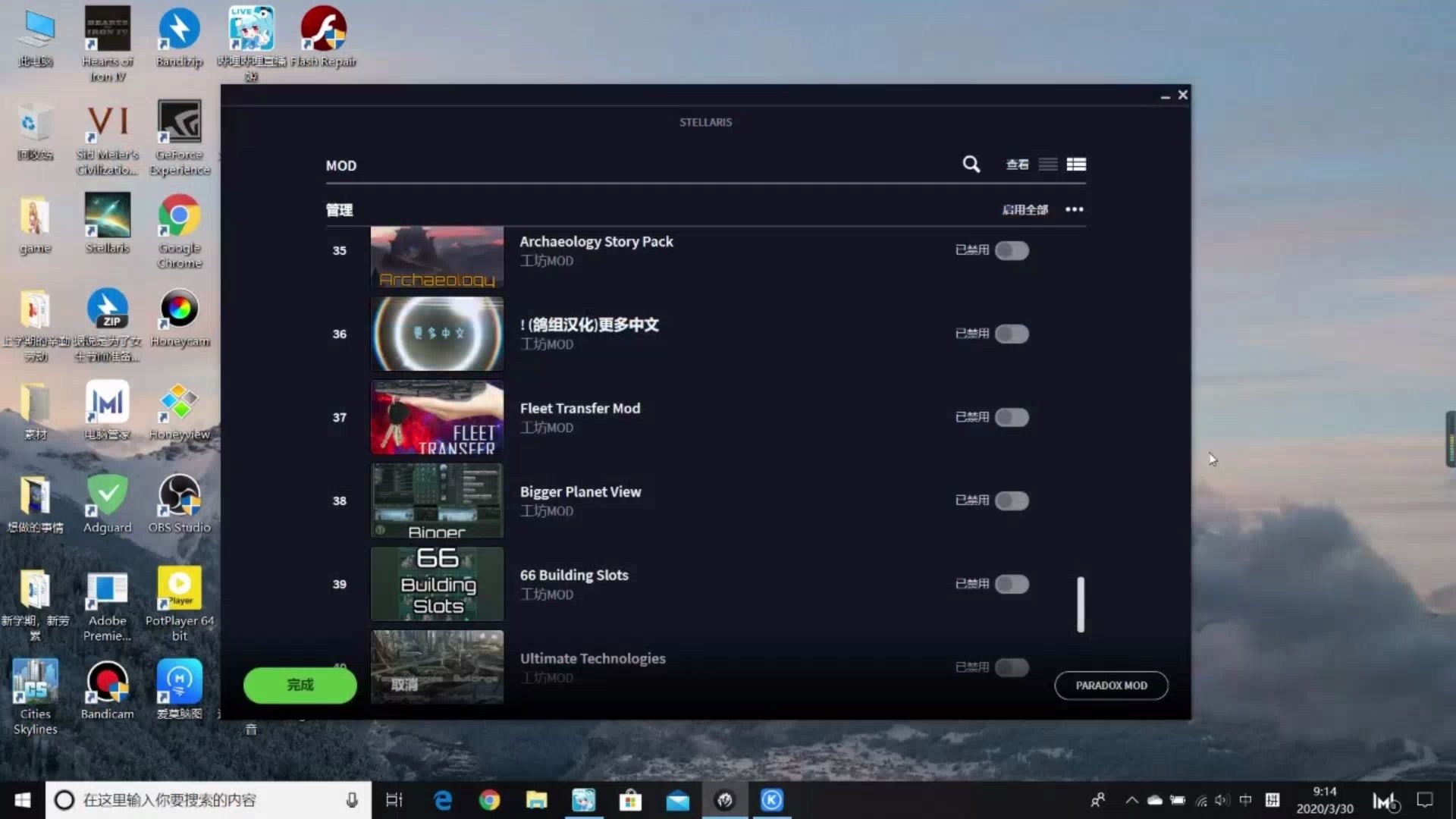Open the Recycle Bin icon
This screenshot has height=819, width=1456.
35,130
